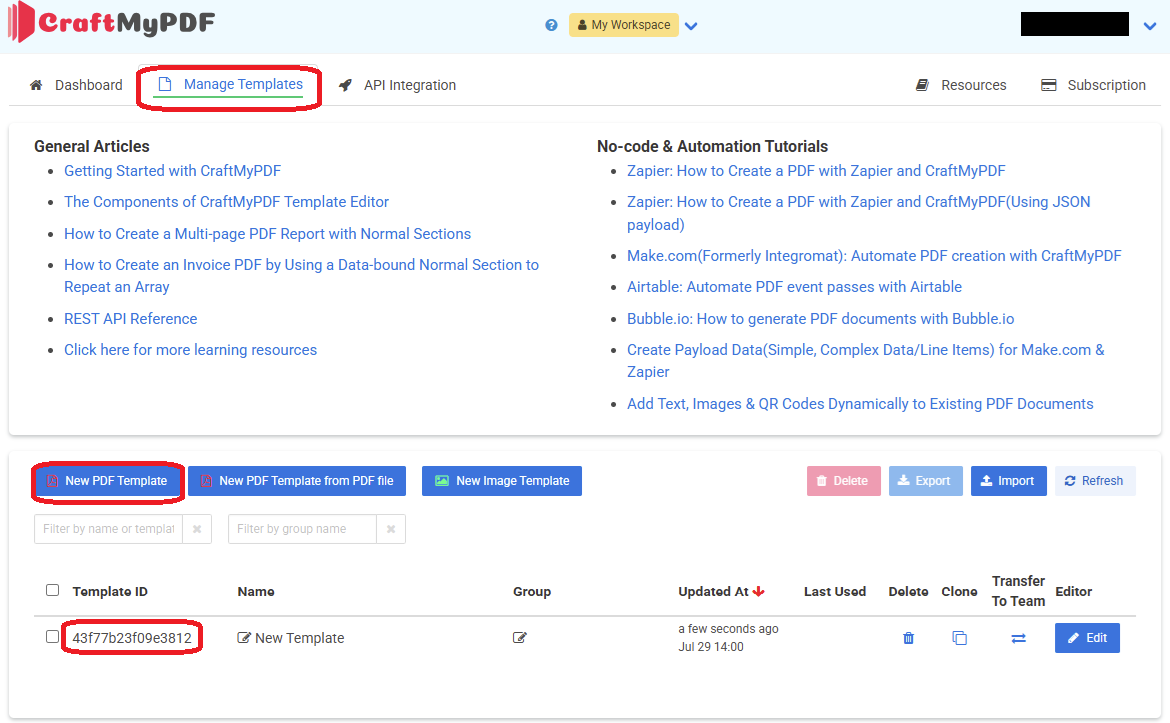Tick the select-all checkbox in table header
The width and height of the screenshot is (1170, 723).
tap(53, 590)
